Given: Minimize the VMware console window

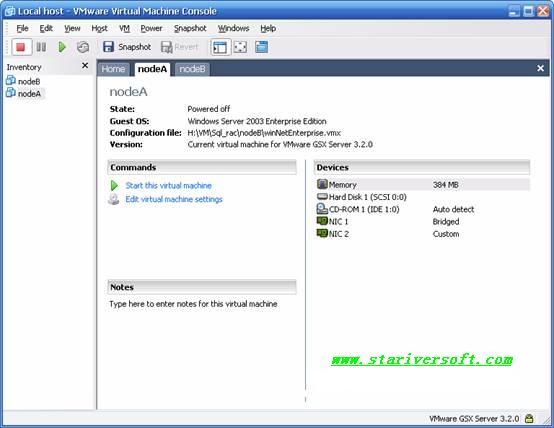Looking at the screenshot, I should coord(514,11).
